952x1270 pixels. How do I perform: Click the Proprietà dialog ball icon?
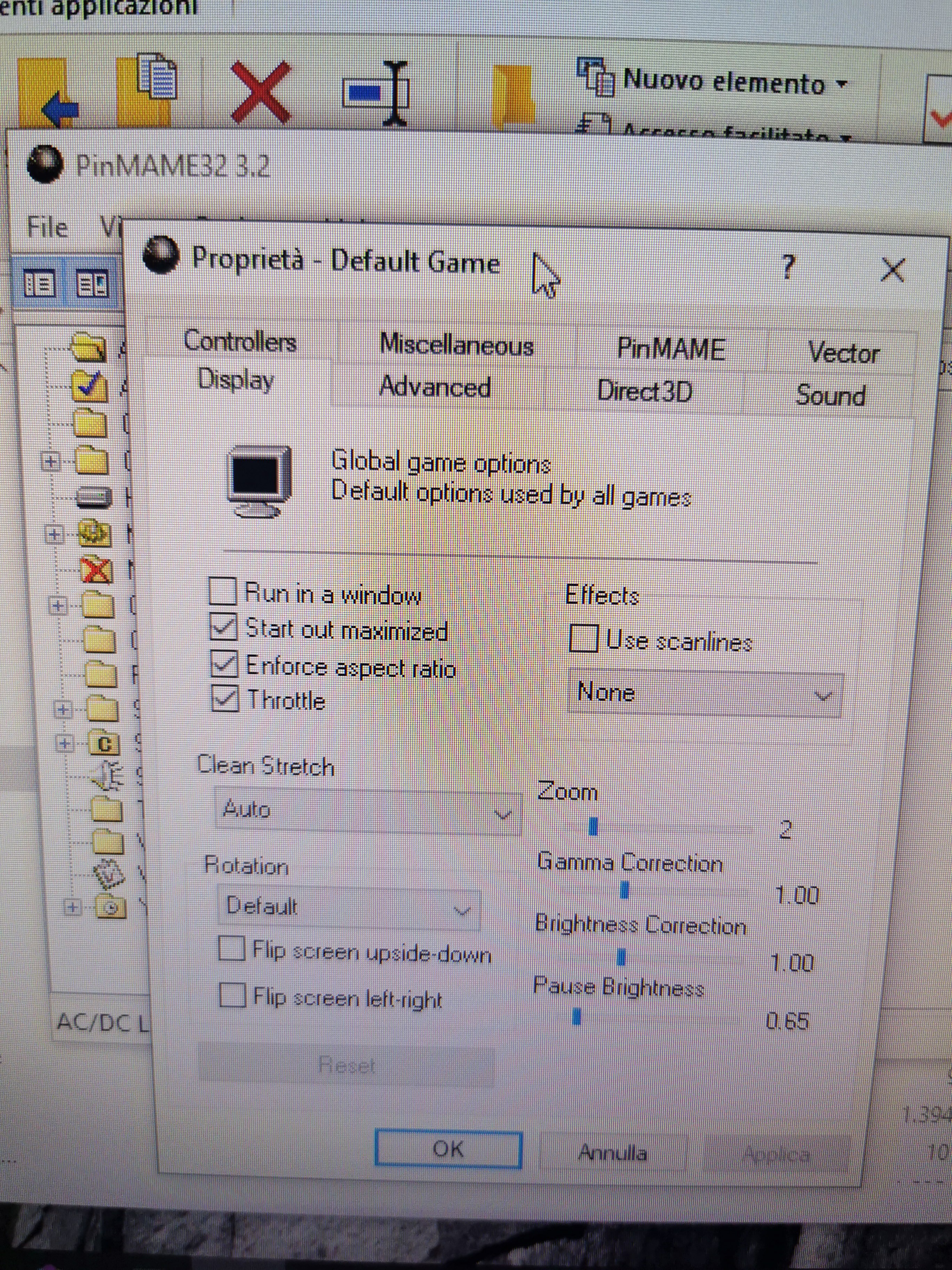tap(161, 255)
